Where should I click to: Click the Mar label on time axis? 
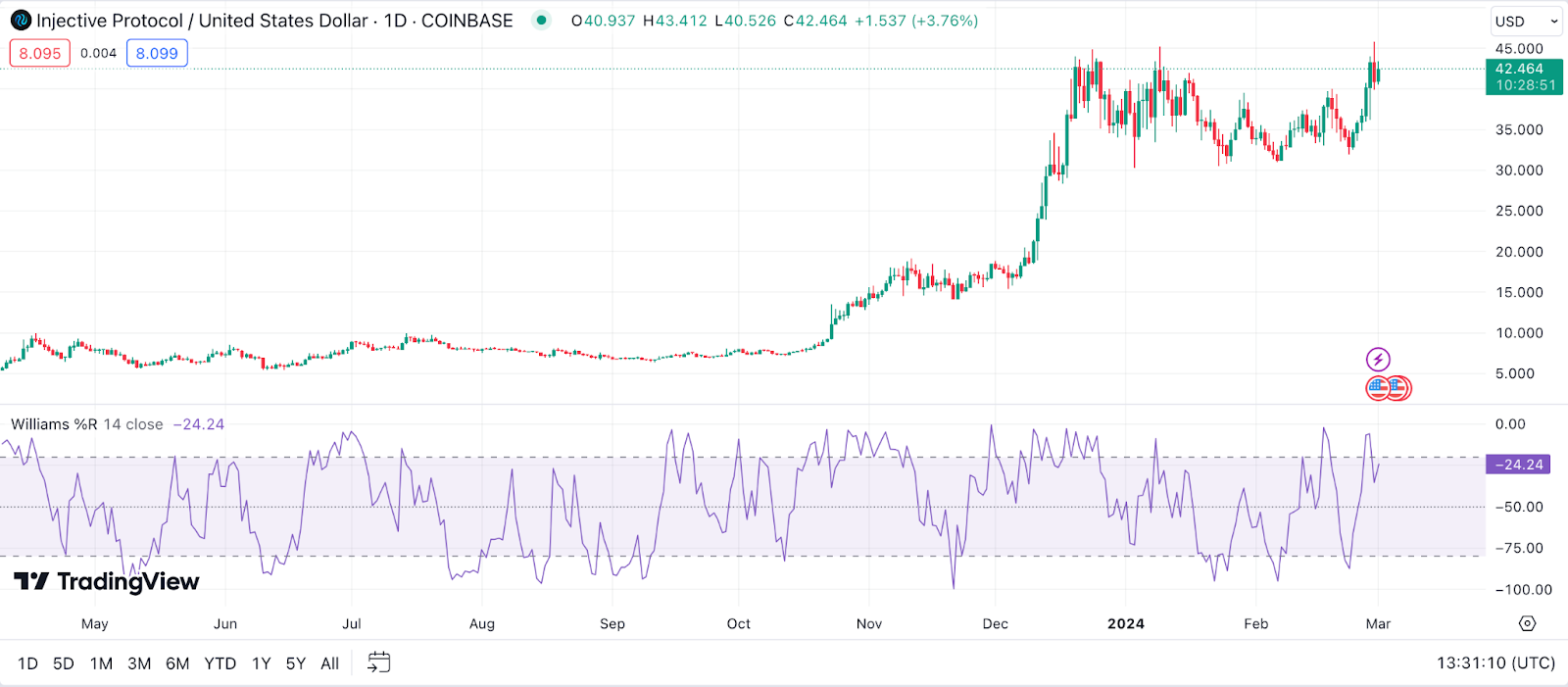point(1378,623)
